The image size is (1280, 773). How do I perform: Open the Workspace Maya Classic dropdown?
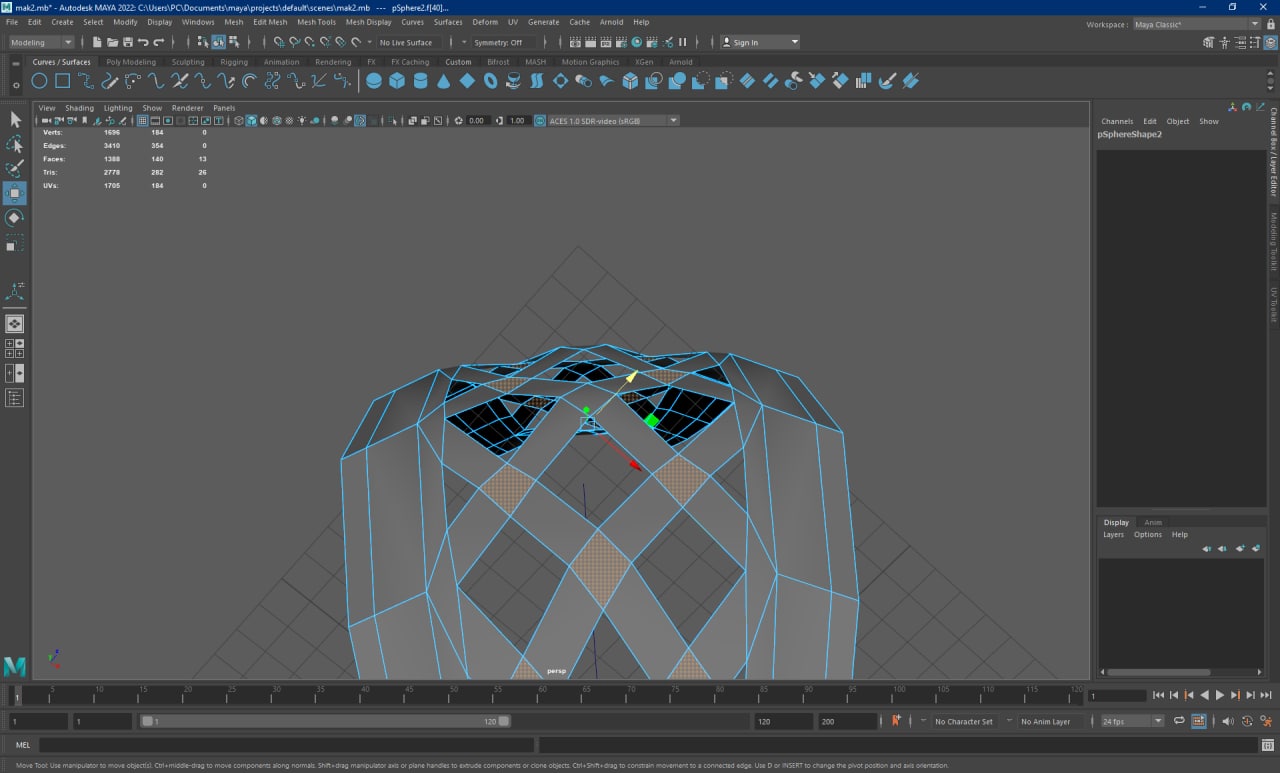1196,24
